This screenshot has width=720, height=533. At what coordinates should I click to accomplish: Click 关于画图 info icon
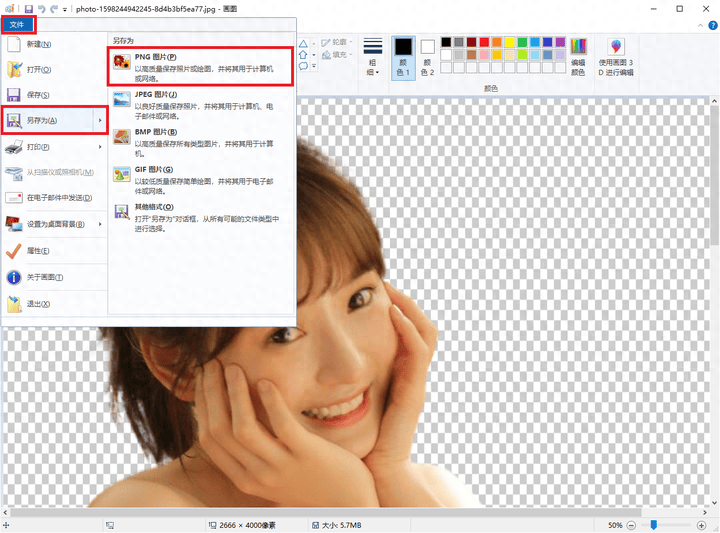point(14,277)
